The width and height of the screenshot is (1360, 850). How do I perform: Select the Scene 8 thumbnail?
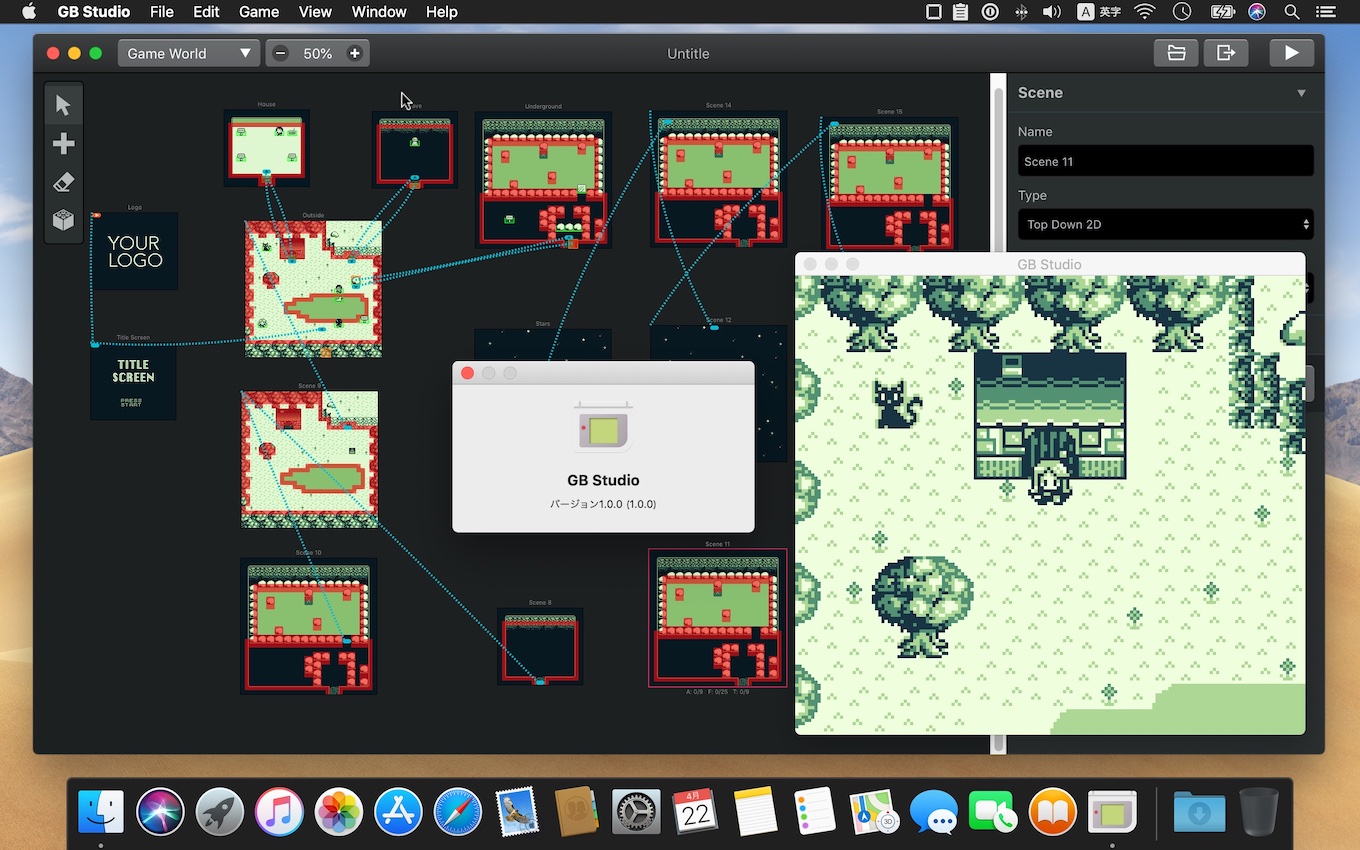pos(540,646)
